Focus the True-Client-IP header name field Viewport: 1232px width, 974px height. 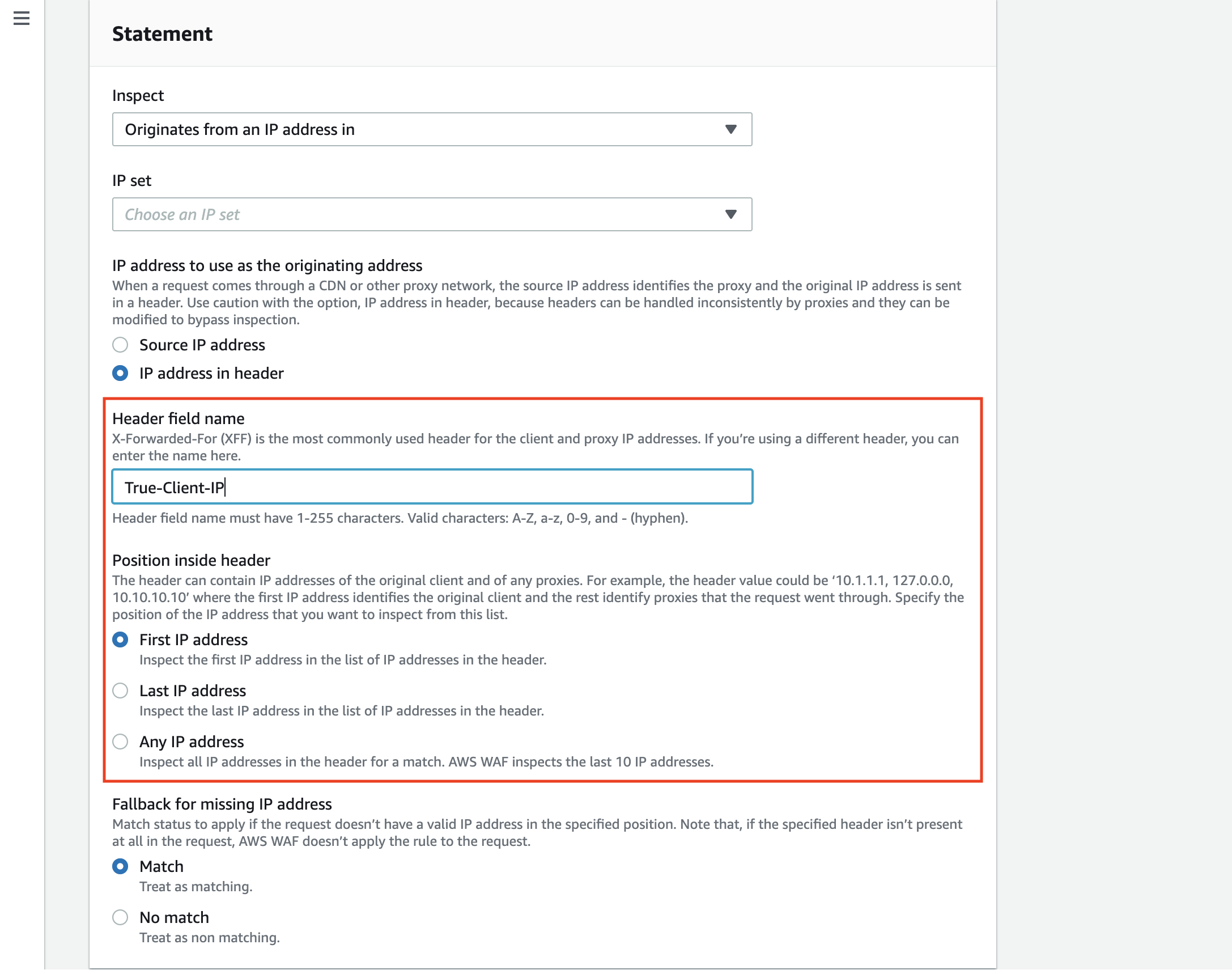point(432,487)
